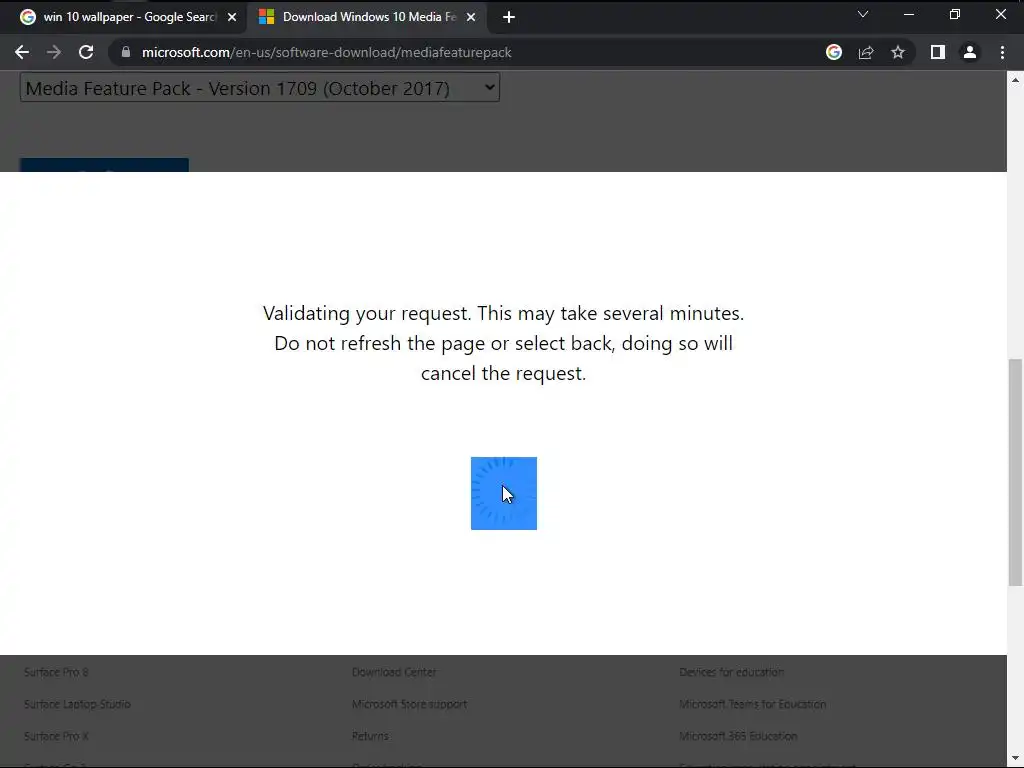
Task: Toggle the browser side panel
Action: click(938, 52)
